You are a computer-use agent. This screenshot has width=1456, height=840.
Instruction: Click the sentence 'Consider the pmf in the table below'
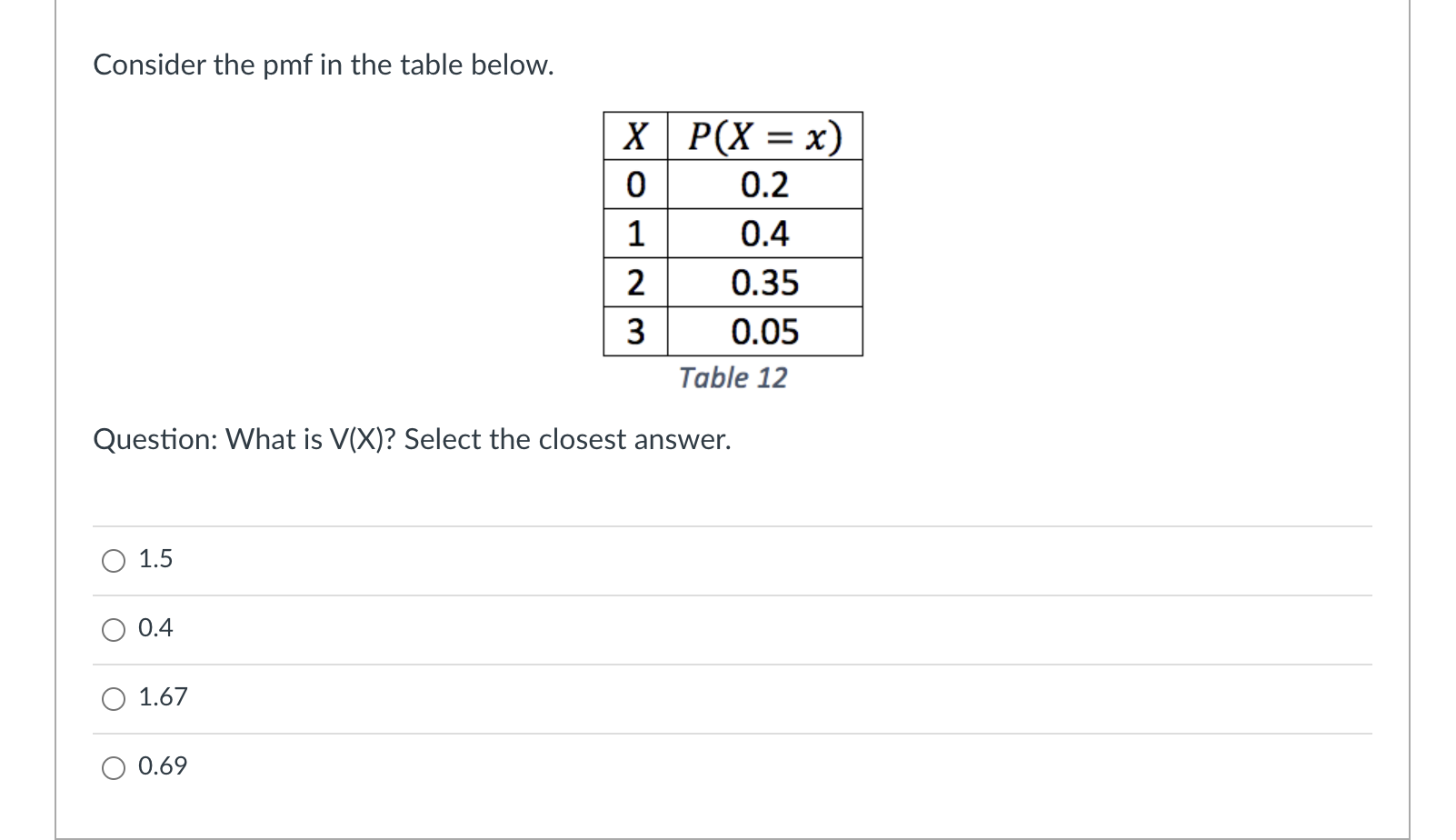click(x=323, y=65)
